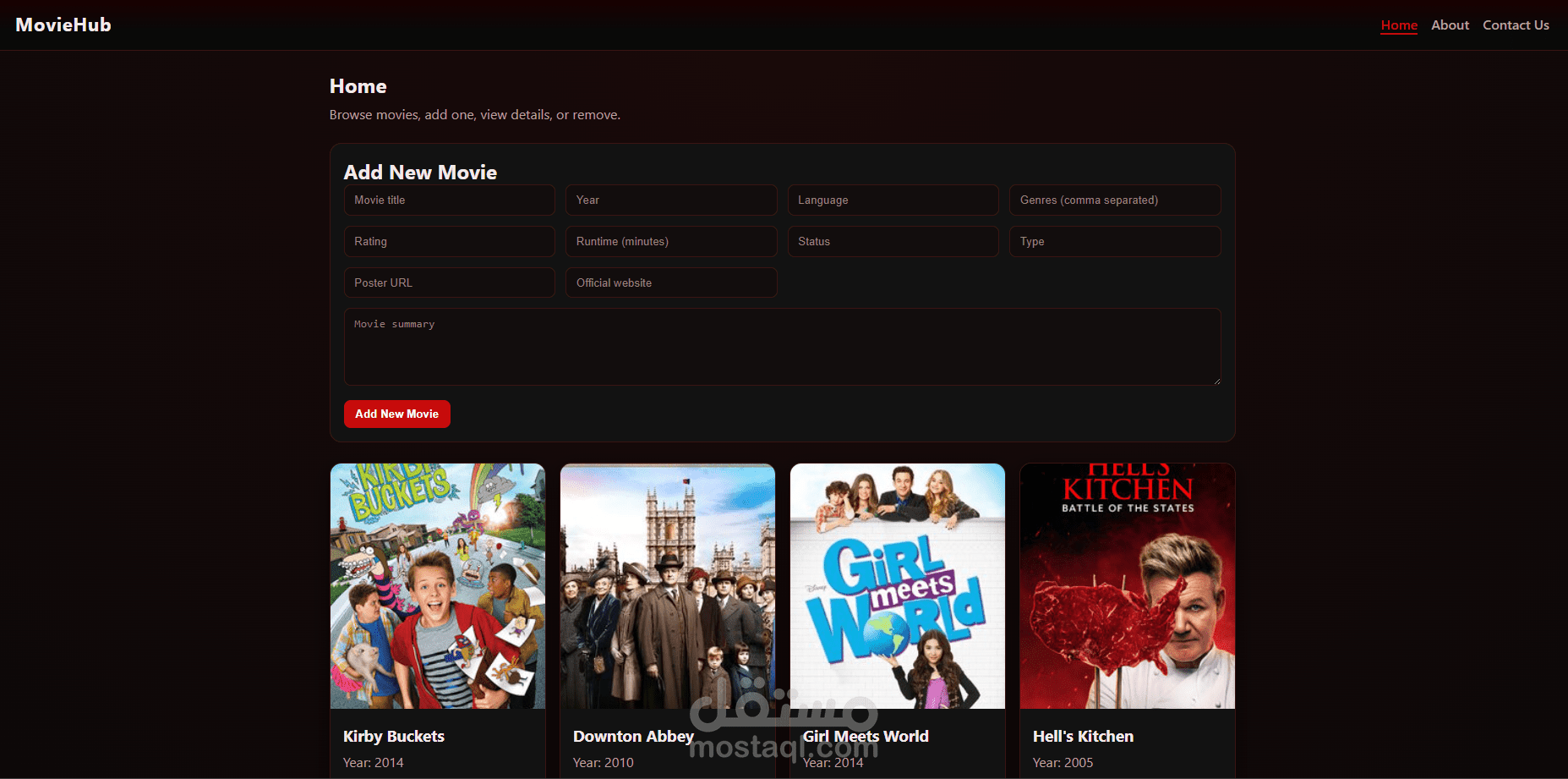The height and width of the screenshot is (779, 1568).
Task: Click the Year: 2010 text
Action: (604, 763)
